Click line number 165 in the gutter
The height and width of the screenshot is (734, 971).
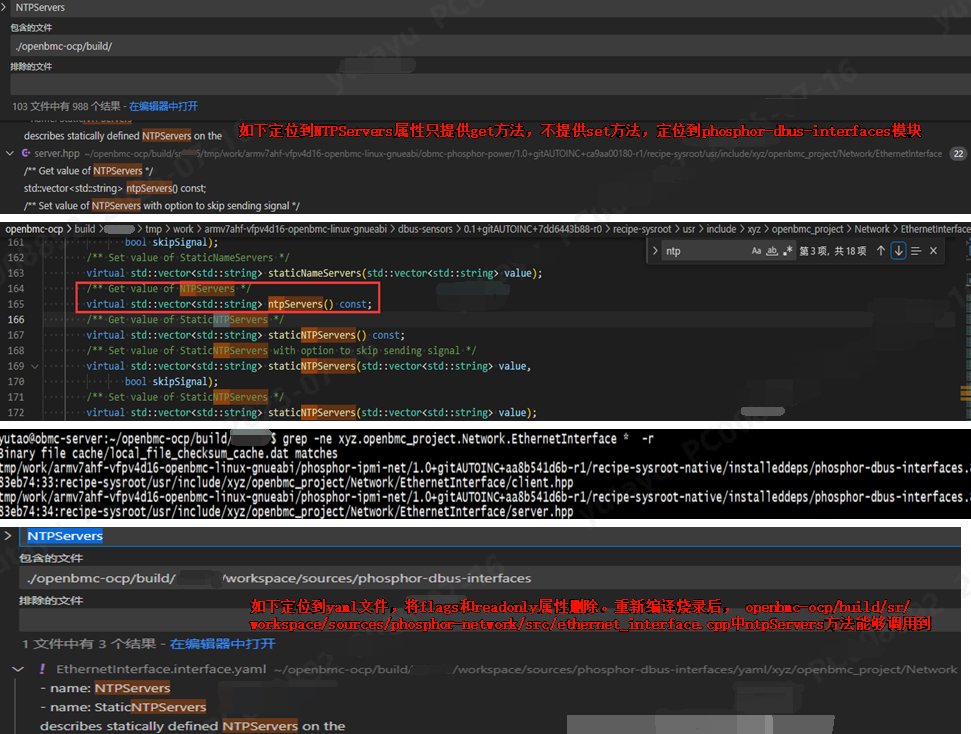[16, 304]
